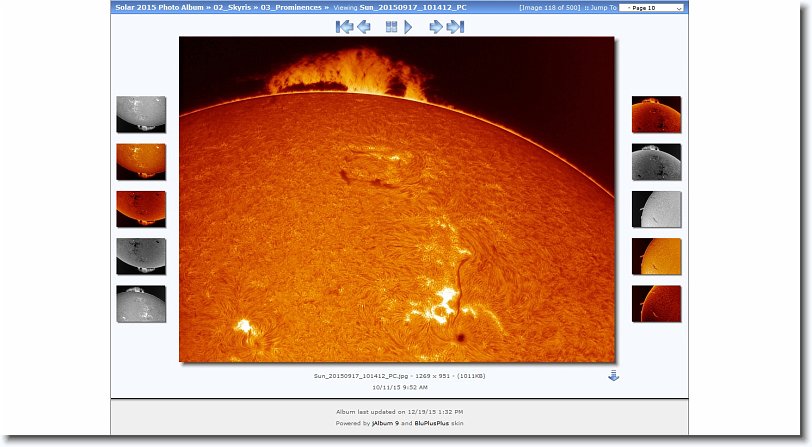
Task: Go to the previous image arrow
Action: pyautogui.click(x=364, y=27)
